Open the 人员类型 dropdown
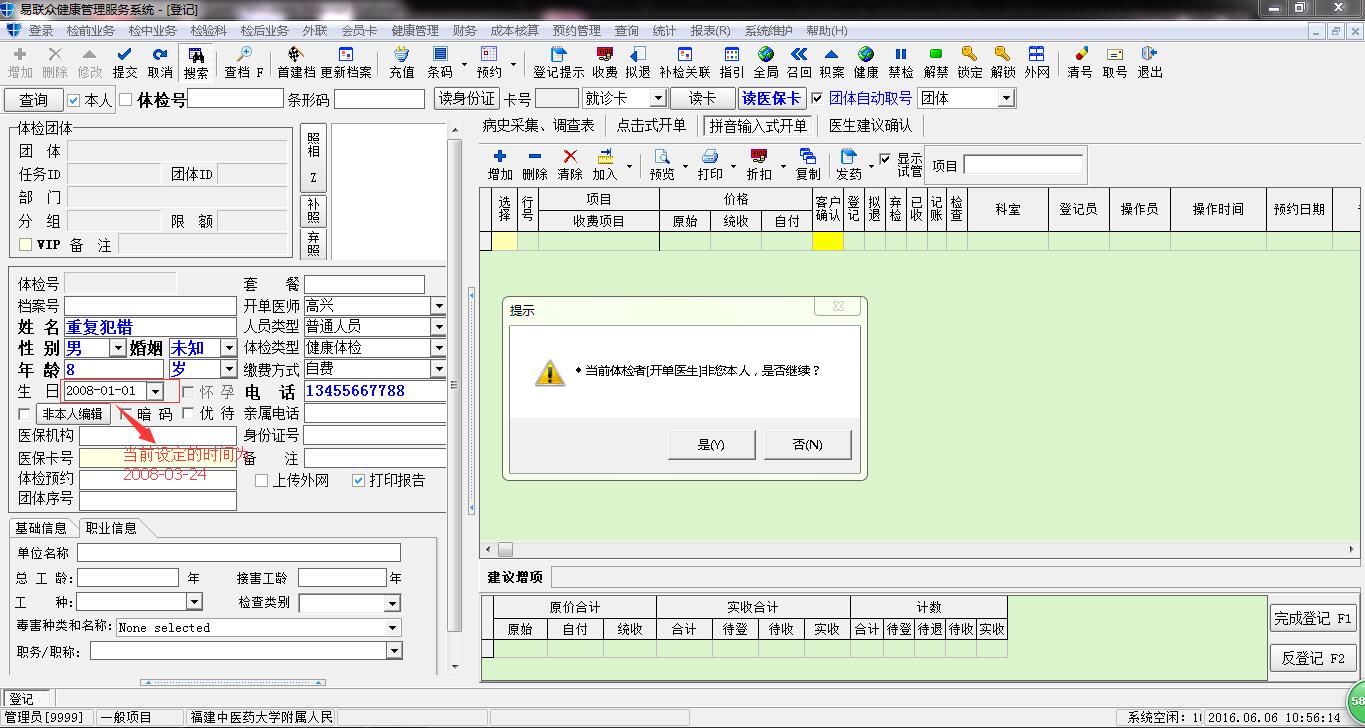Viewport: 1365px width, 728px height. pyautogui.click(x=438, y=327)
